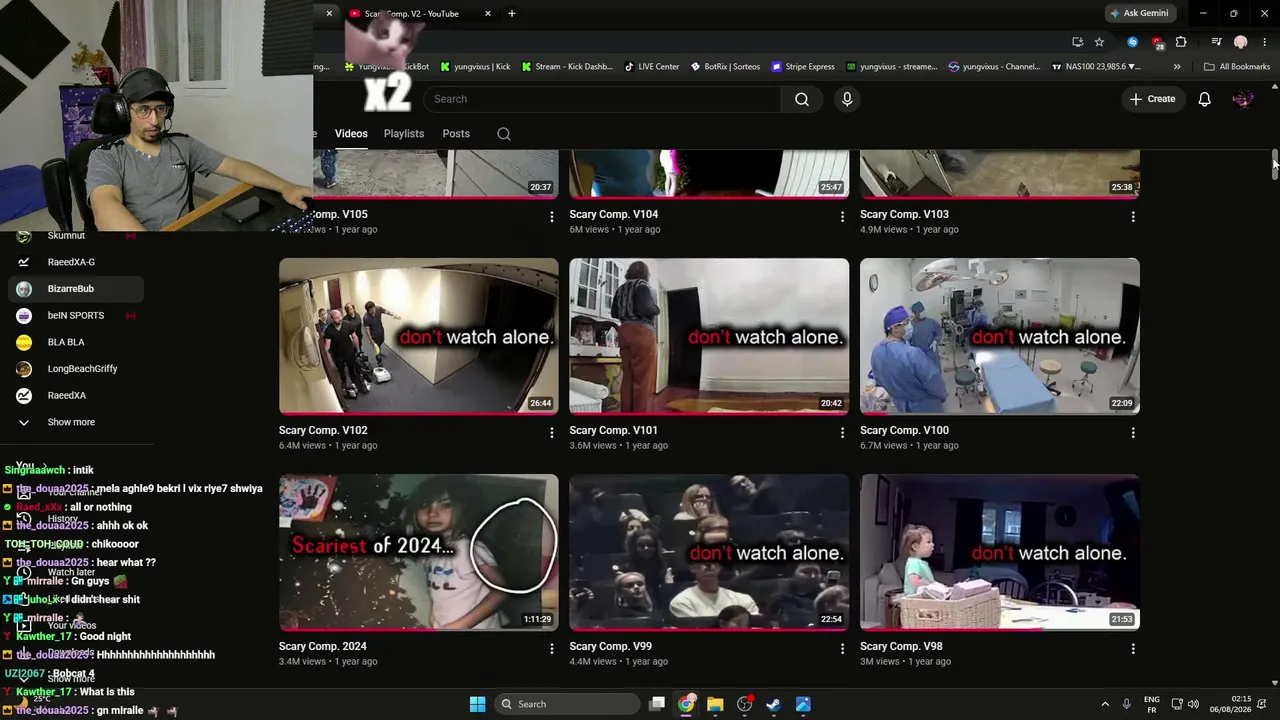Open the LIVE Center bookmark

point(652,67)
